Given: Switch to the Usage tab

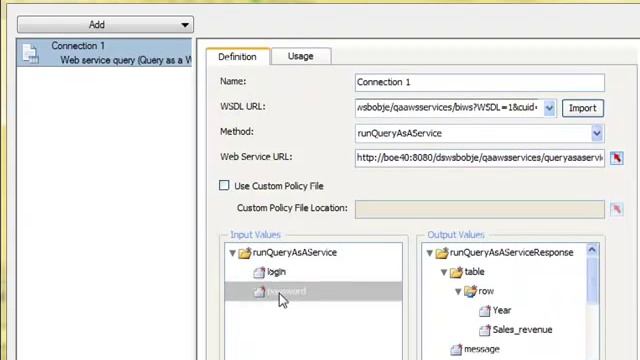Looking at the screenshot, I should [300, 56].
